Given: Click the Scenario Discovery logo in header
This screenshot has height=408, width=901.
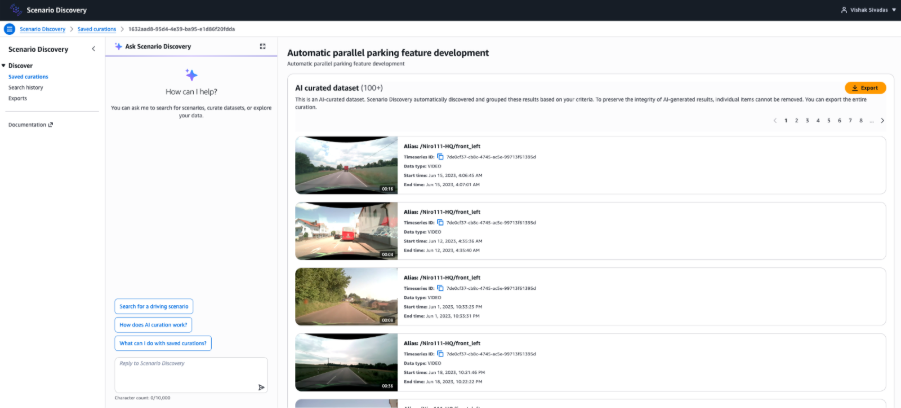Looking at the screenshot, I should (x=16, y=10).
